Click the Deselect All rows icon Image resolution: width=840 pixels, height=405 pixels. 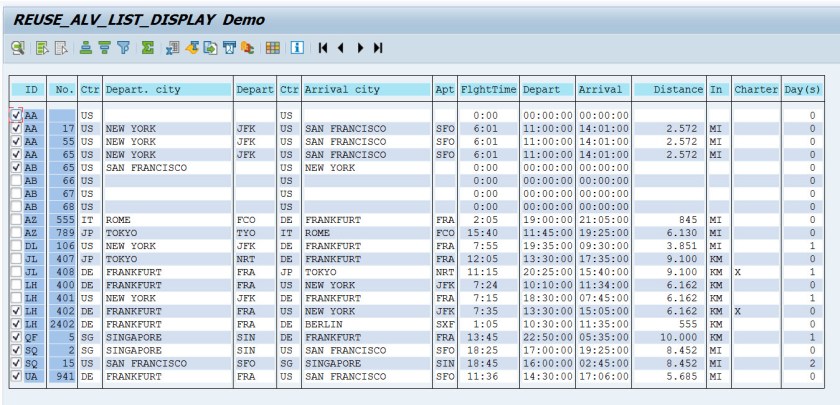(x=61, y=48)
